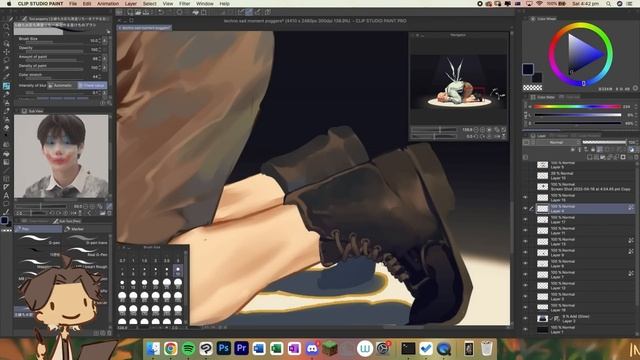Hide Layer 7 using its eye icon
Image resolution: width=640 pixels, height=360 pixels.
[525, 275]
